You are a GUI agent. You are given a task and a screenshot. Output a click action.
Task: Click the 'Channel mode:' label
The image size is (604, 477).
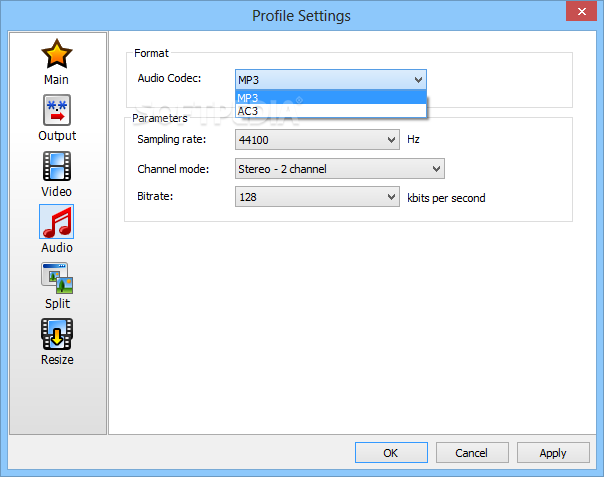click(x=173, y=169)
